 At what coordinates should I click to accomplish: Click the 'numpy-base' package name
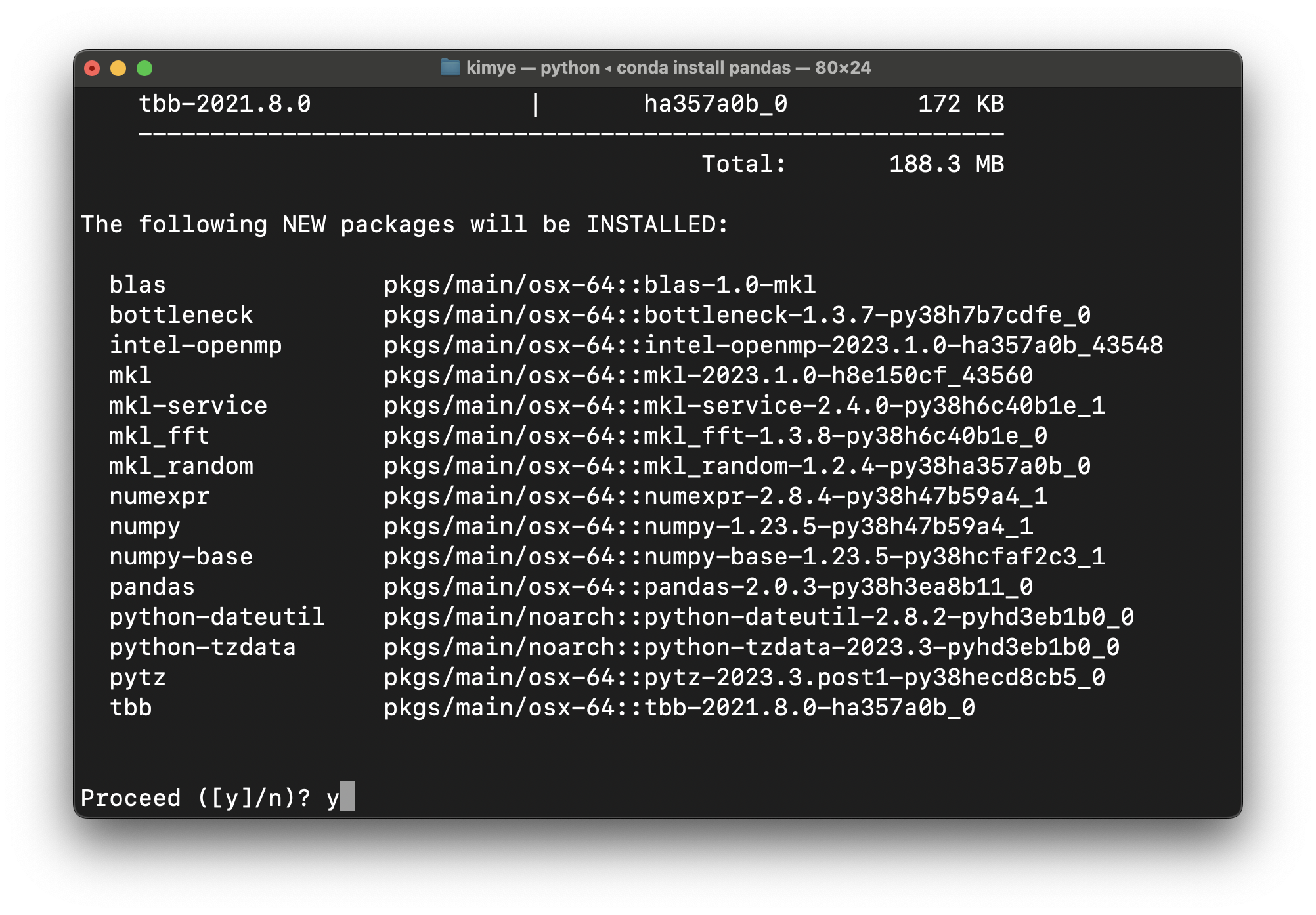click(181, 557)
